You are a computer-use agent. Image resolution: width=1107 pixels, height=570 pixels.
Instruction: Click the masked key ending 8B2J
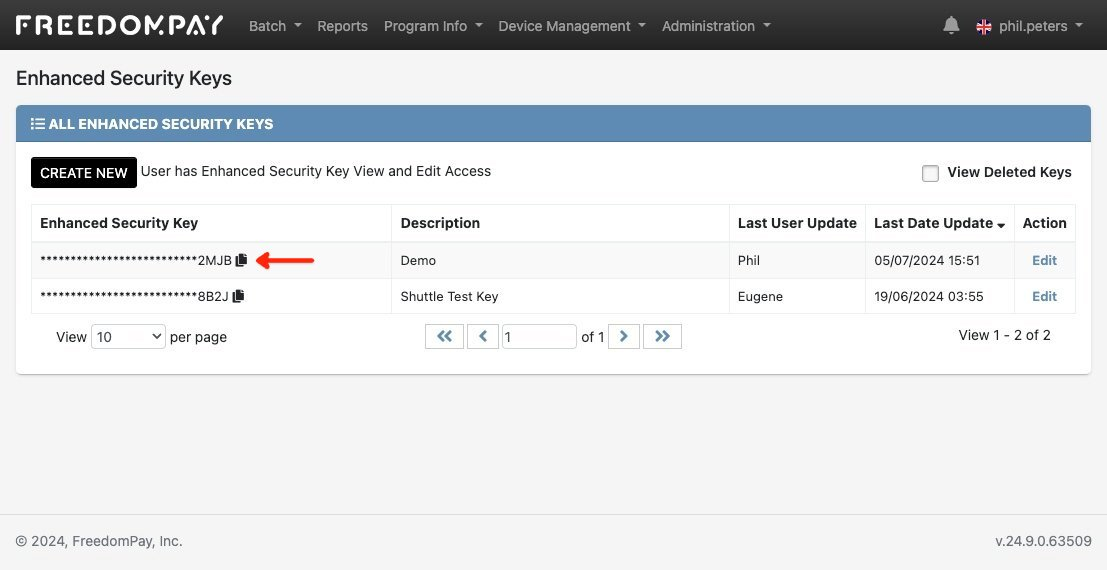(x=134, y=296)
